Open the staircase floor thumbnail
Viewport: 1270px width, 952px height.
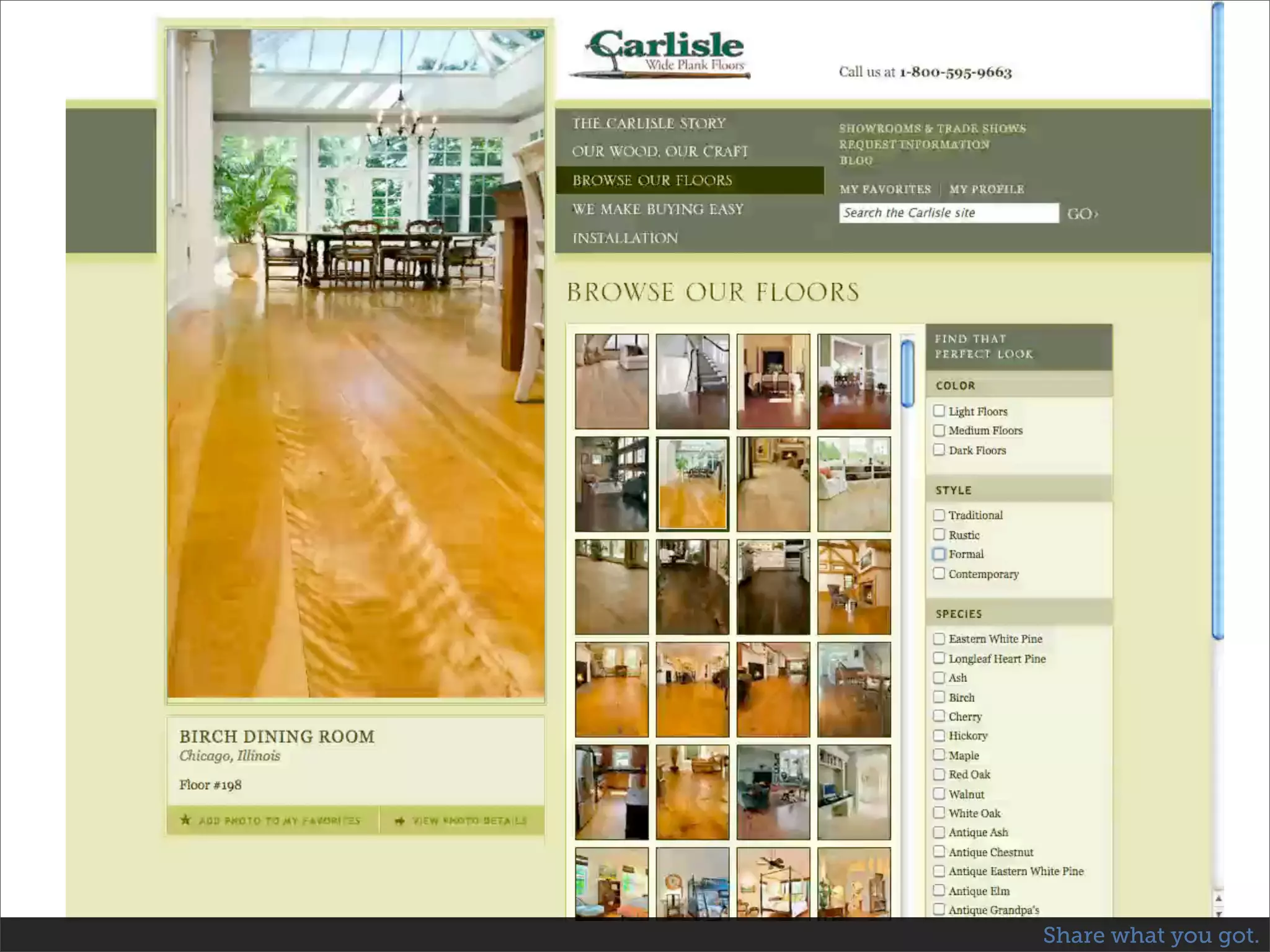pos(692,381)
